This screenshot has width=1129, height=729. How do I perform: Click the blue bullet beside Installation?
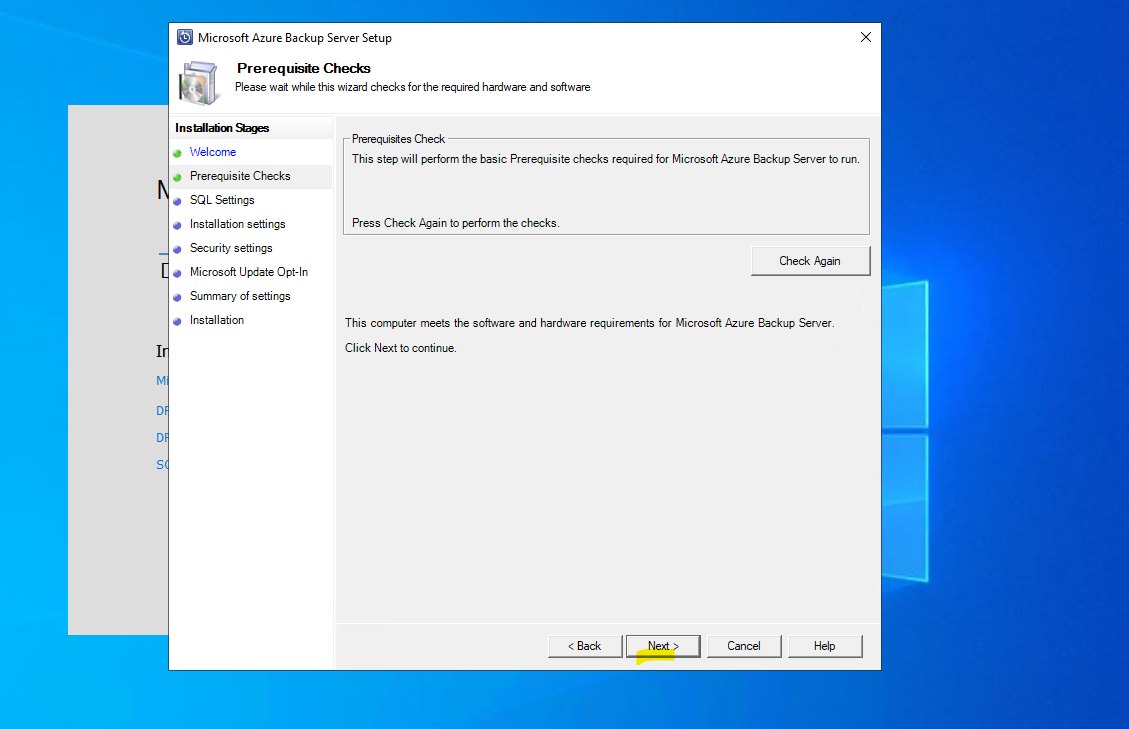click(x=177, y=321)
